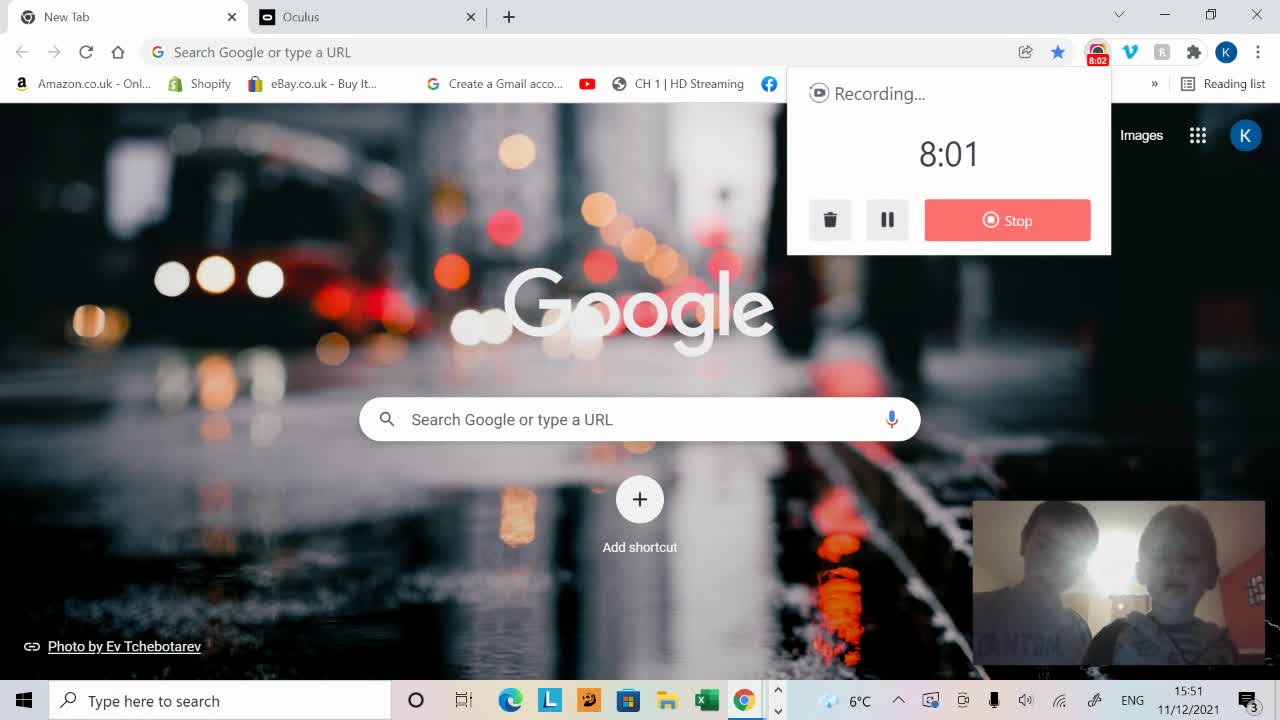Open the Vimeo extension
This screenshot has height=720, width=1280.
pos(1130,52)
